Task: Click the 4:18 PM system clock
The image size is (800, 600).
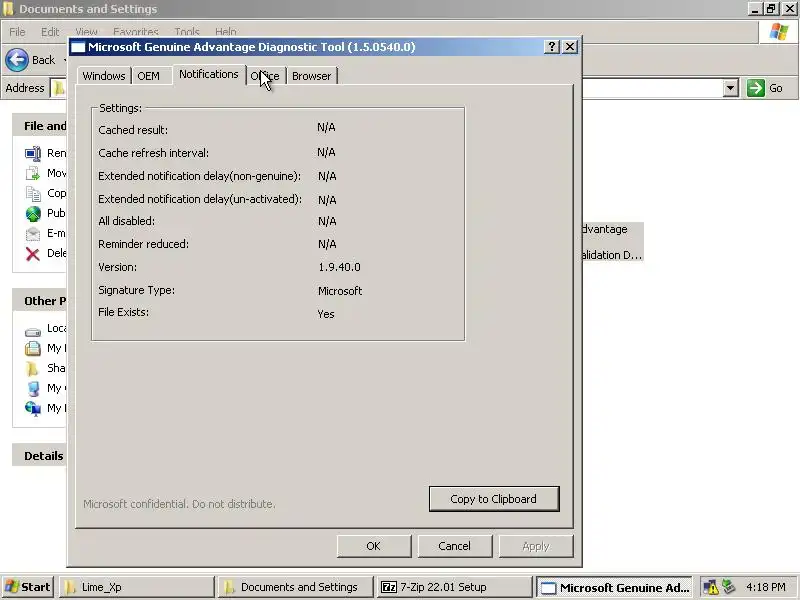Action: pyautogui.click(x=766, y=587)
